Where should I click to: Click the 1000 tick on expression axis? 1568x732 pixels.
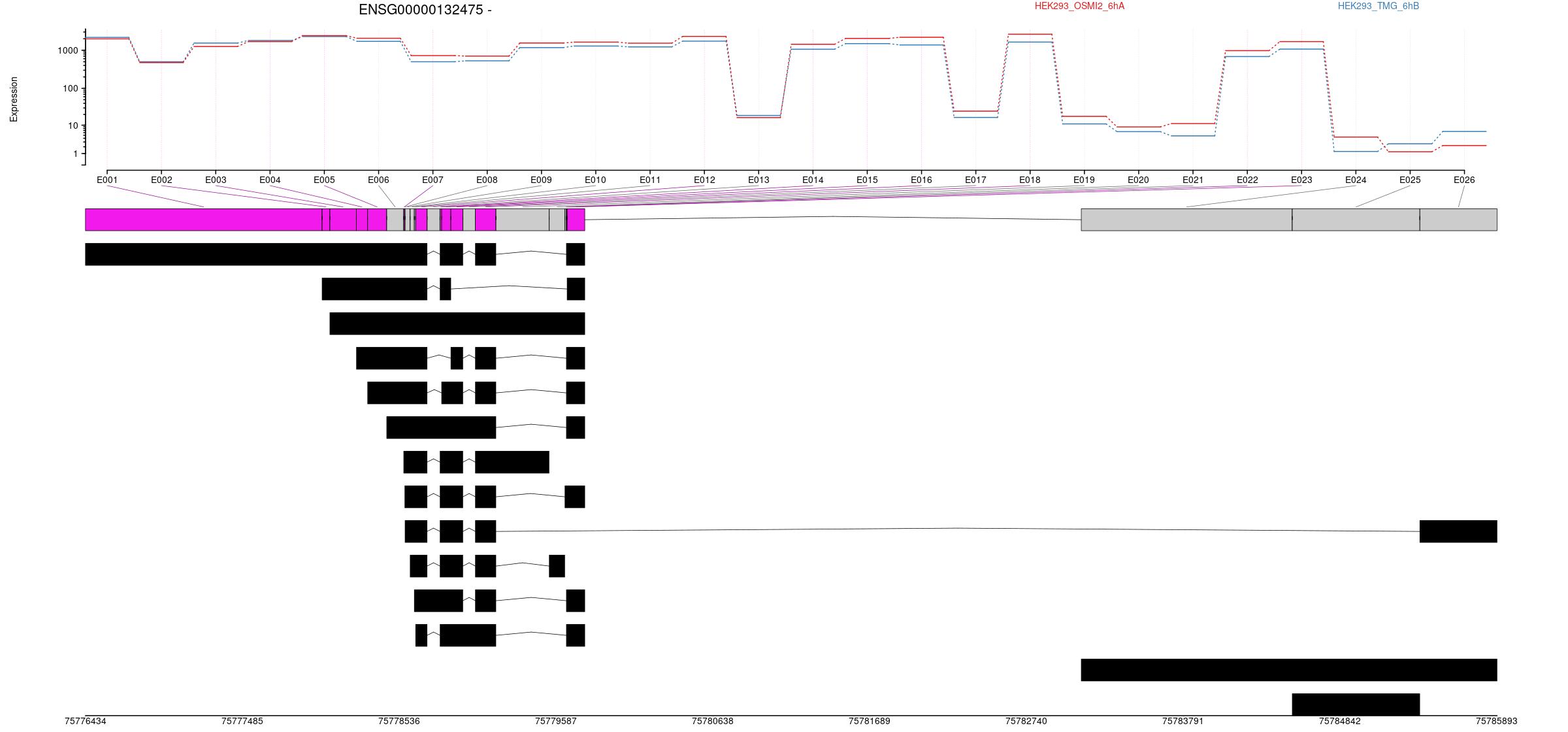point(68,50)
